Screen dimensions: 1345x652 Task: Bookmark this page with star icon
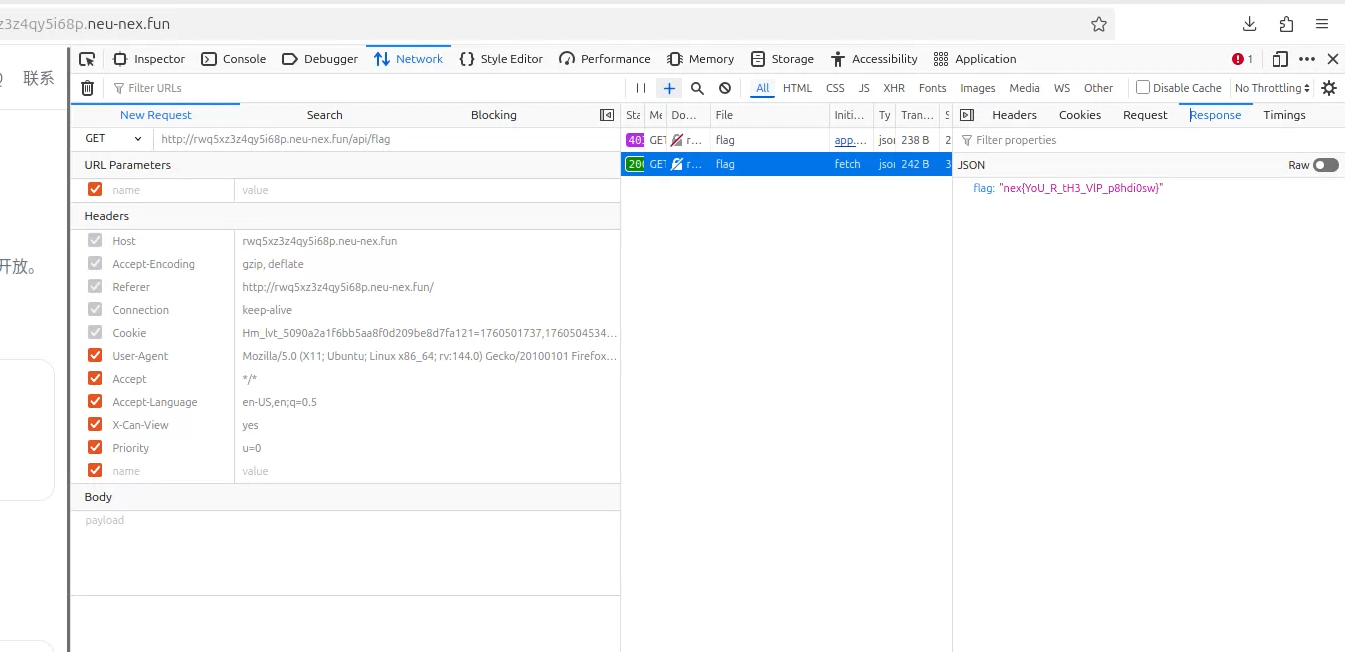[x=1099, y=24]
